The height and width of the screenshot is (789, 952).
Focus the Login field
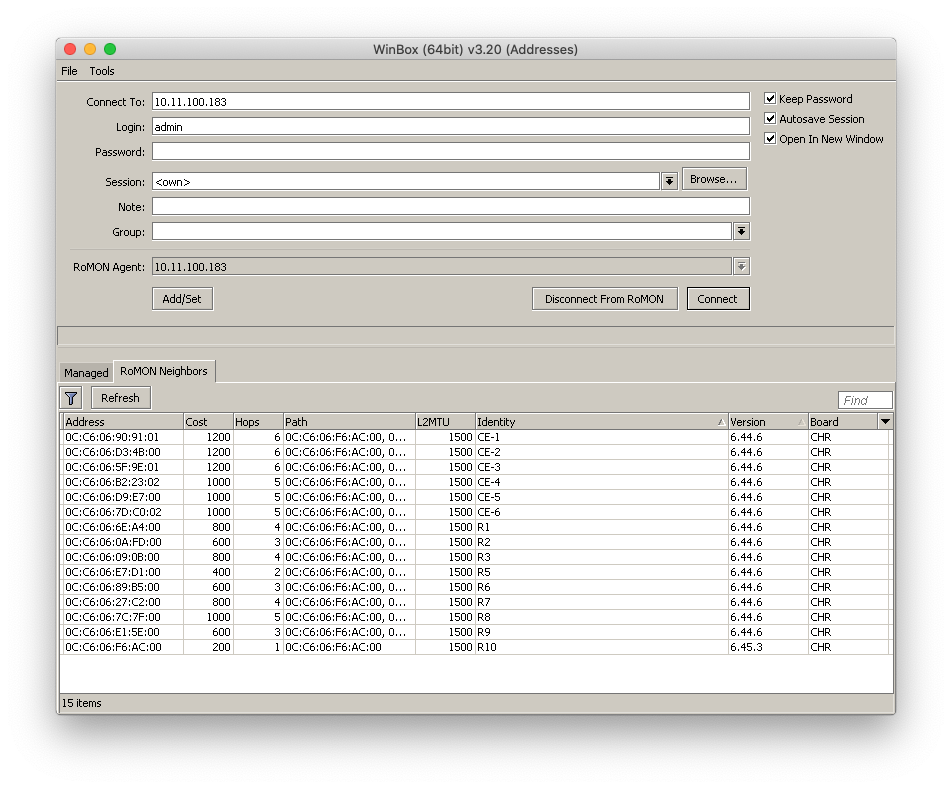(x=450, y=126)
